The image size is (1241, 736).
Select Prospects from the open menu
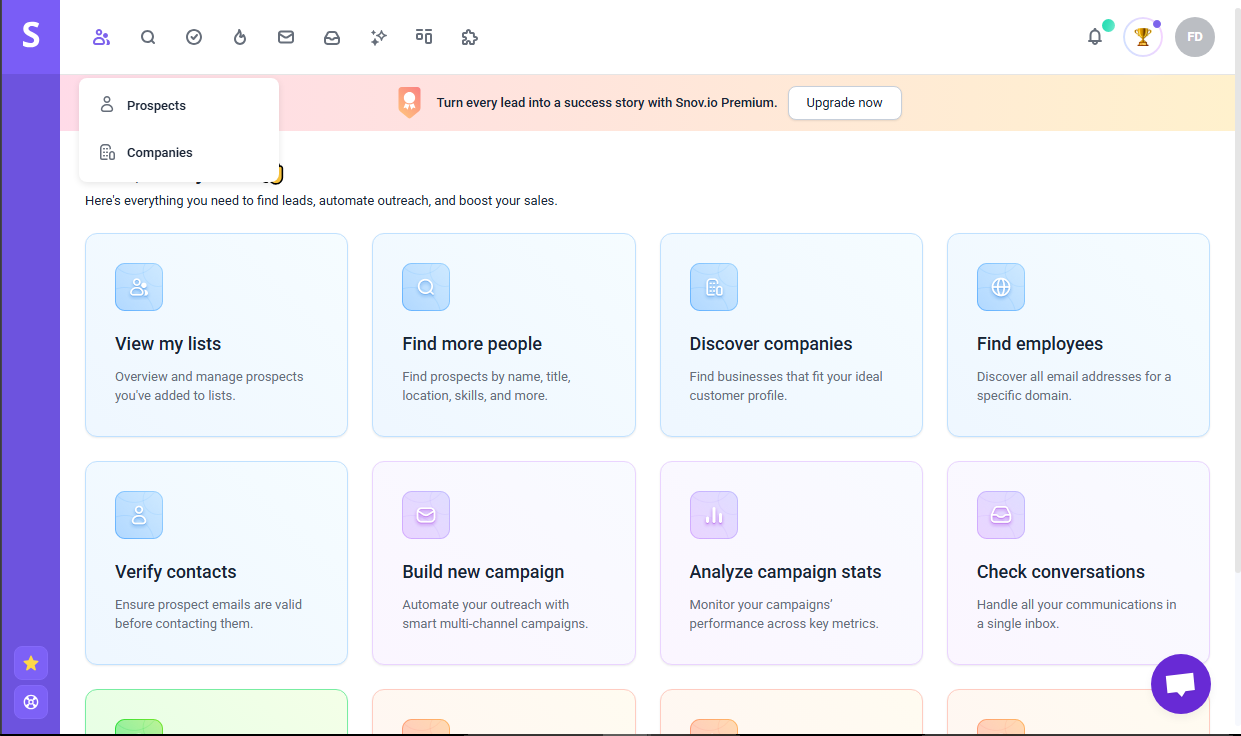point(155,105)
